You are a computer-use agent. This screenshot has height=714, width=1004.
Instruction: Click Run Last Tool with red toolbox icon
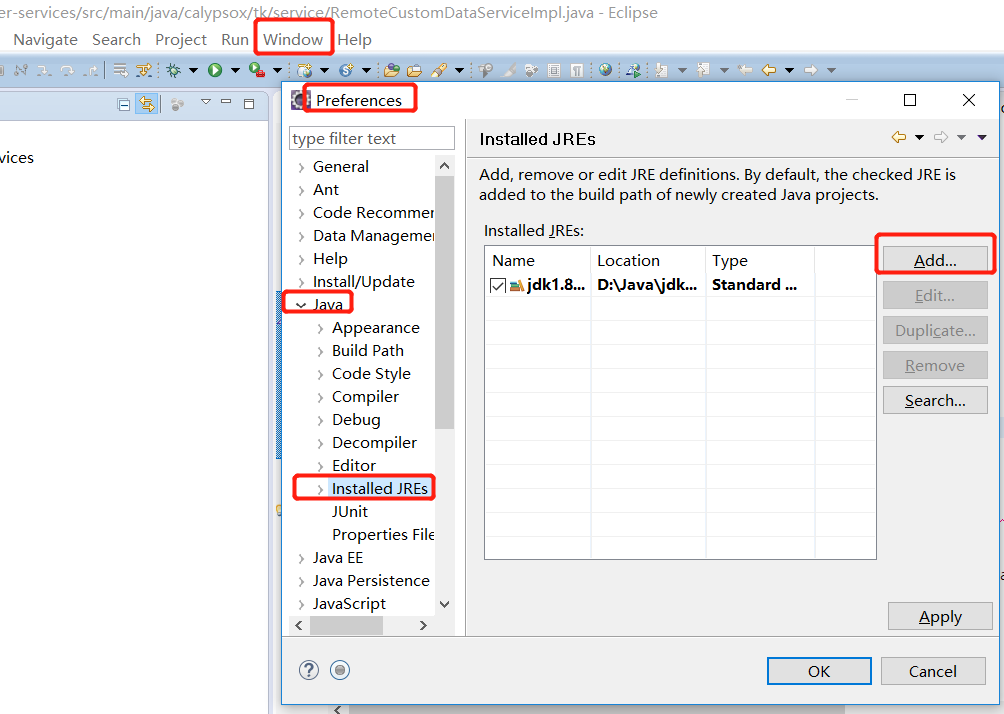[x=257, y=70]
